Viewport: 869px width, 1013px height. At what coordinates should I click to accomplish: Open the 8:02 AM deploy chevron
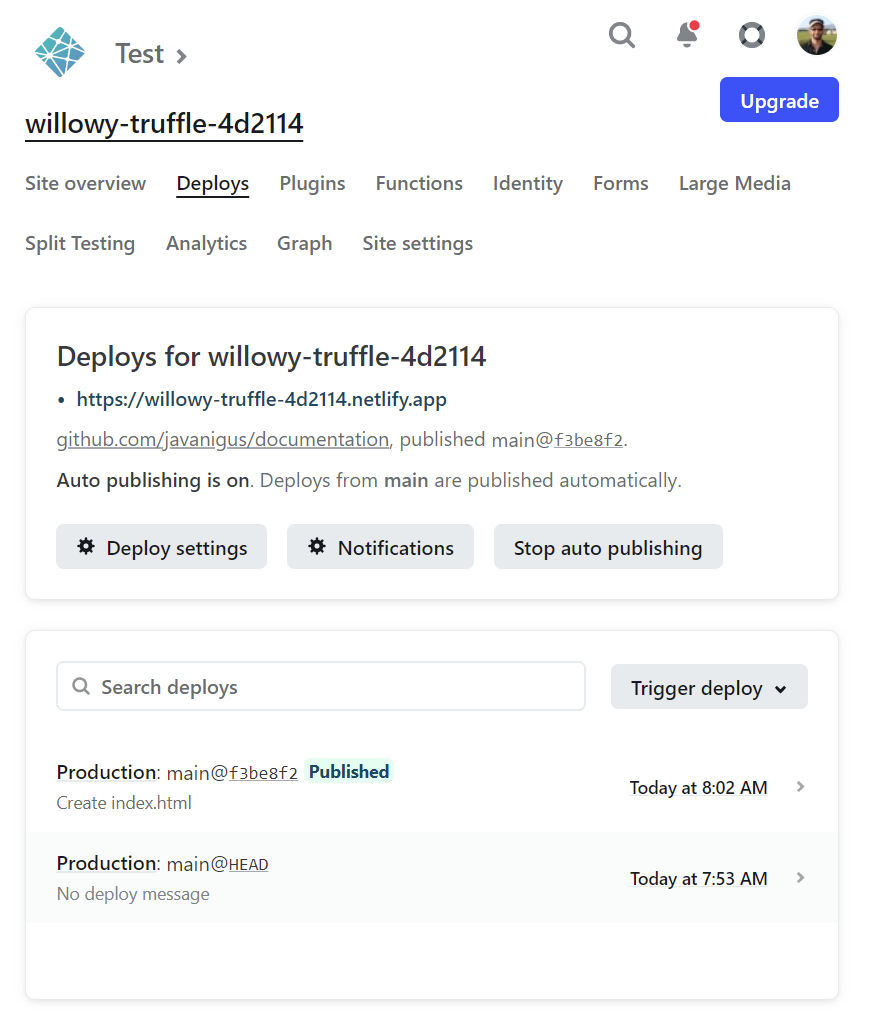click(801, 787)
